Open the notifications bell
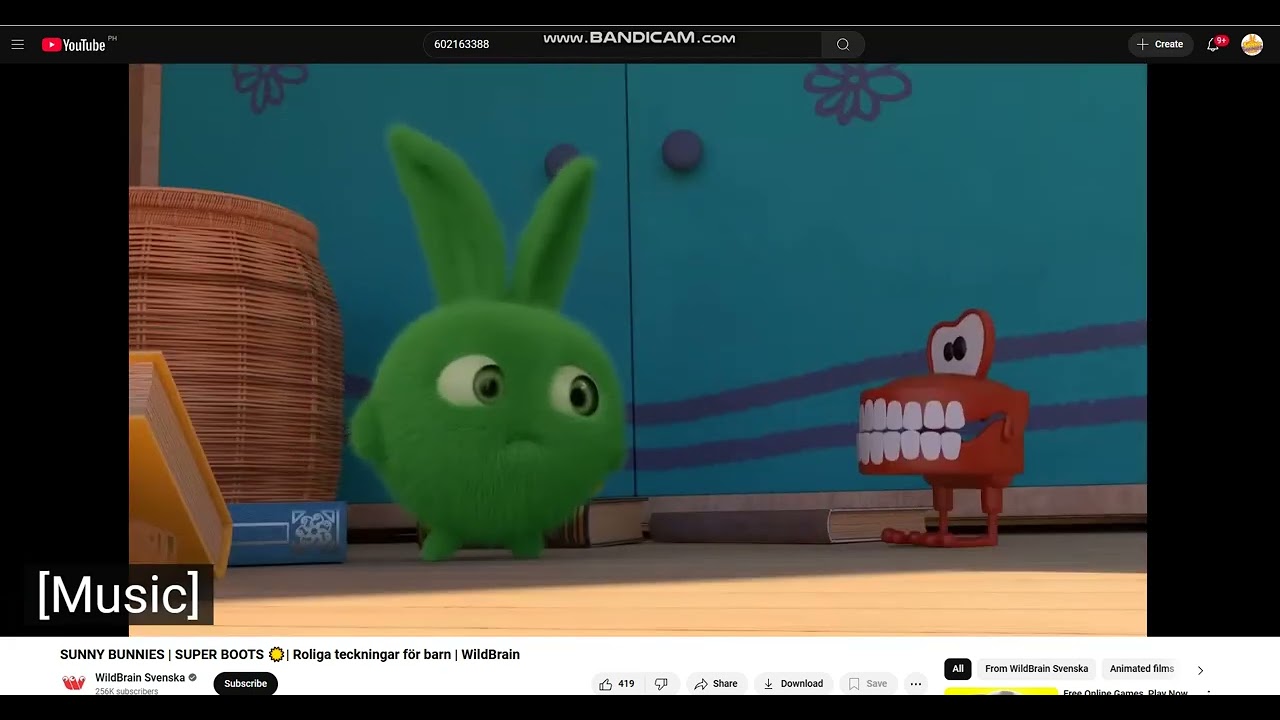 click(1213, 44)
